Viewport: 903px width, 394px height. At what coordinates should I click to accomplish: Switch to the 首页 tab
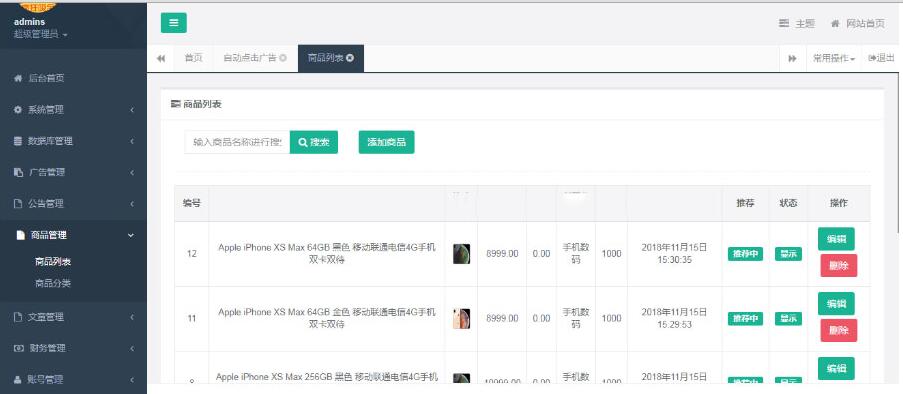point(194,58)
